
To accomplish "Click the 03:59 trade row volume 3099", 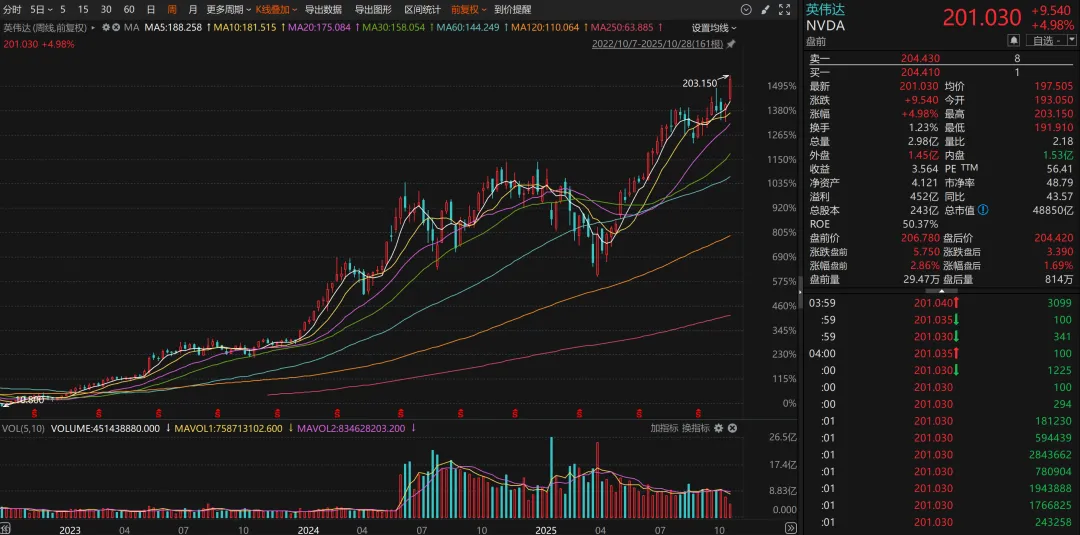I will 941,303.
